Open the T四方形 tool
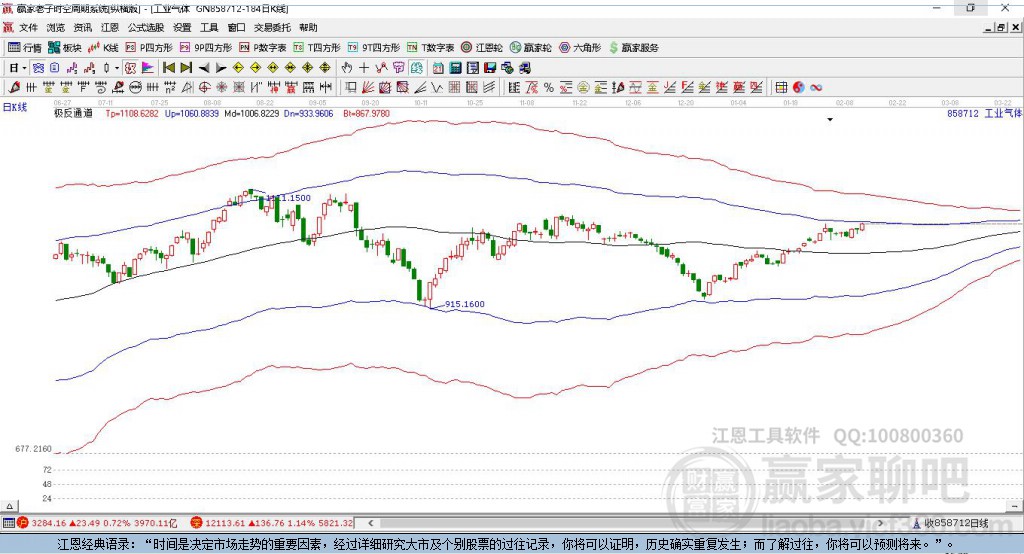The height and width of the screenshot is (554, 1024). point(317,48)
